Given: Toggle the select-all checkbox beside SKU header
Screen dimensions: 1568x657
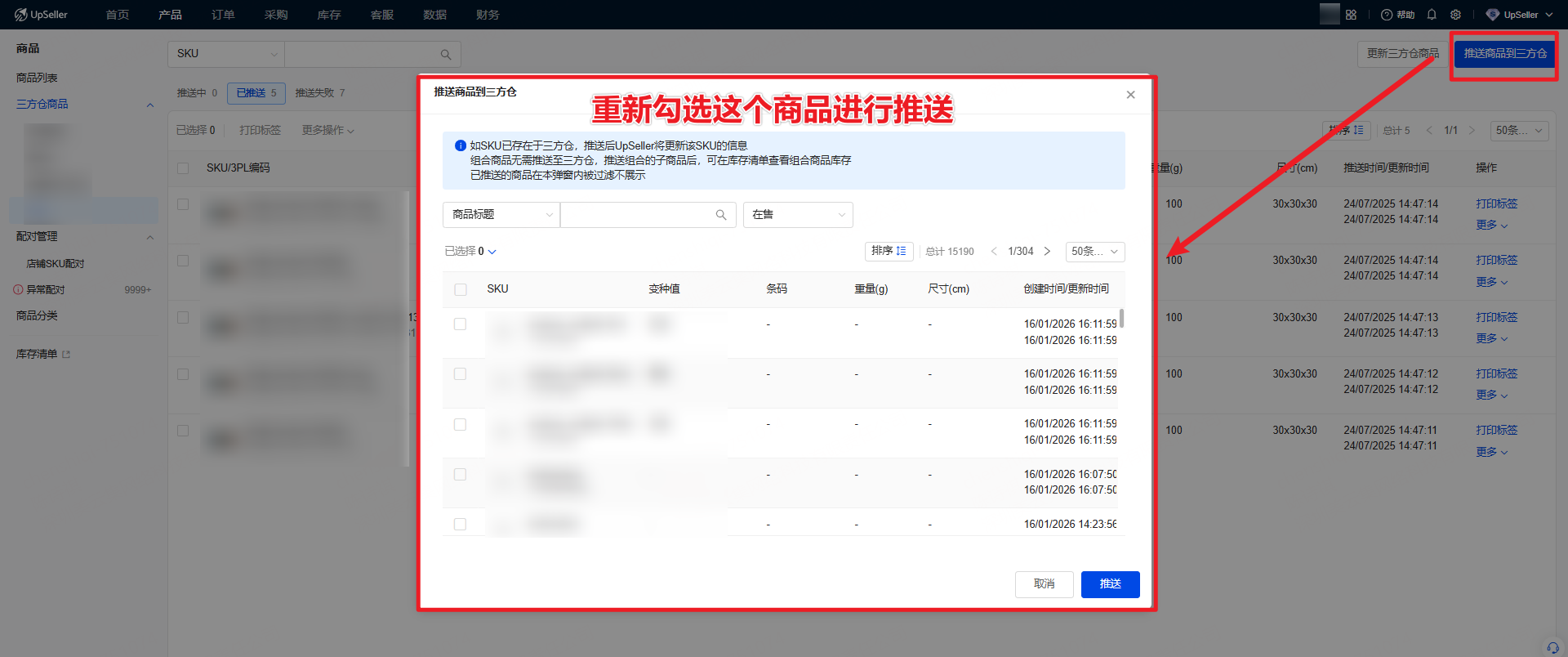Looking at the screenshot, I should (x=461, y=289).
